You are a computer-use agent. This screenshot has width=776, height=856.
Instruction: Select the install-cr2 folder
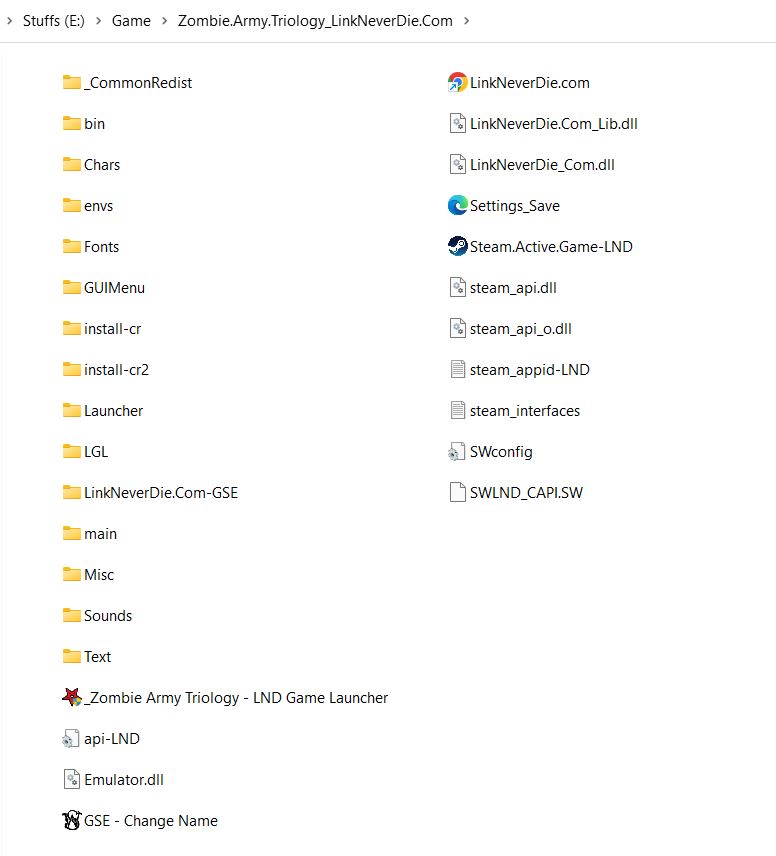pos(116,370)
